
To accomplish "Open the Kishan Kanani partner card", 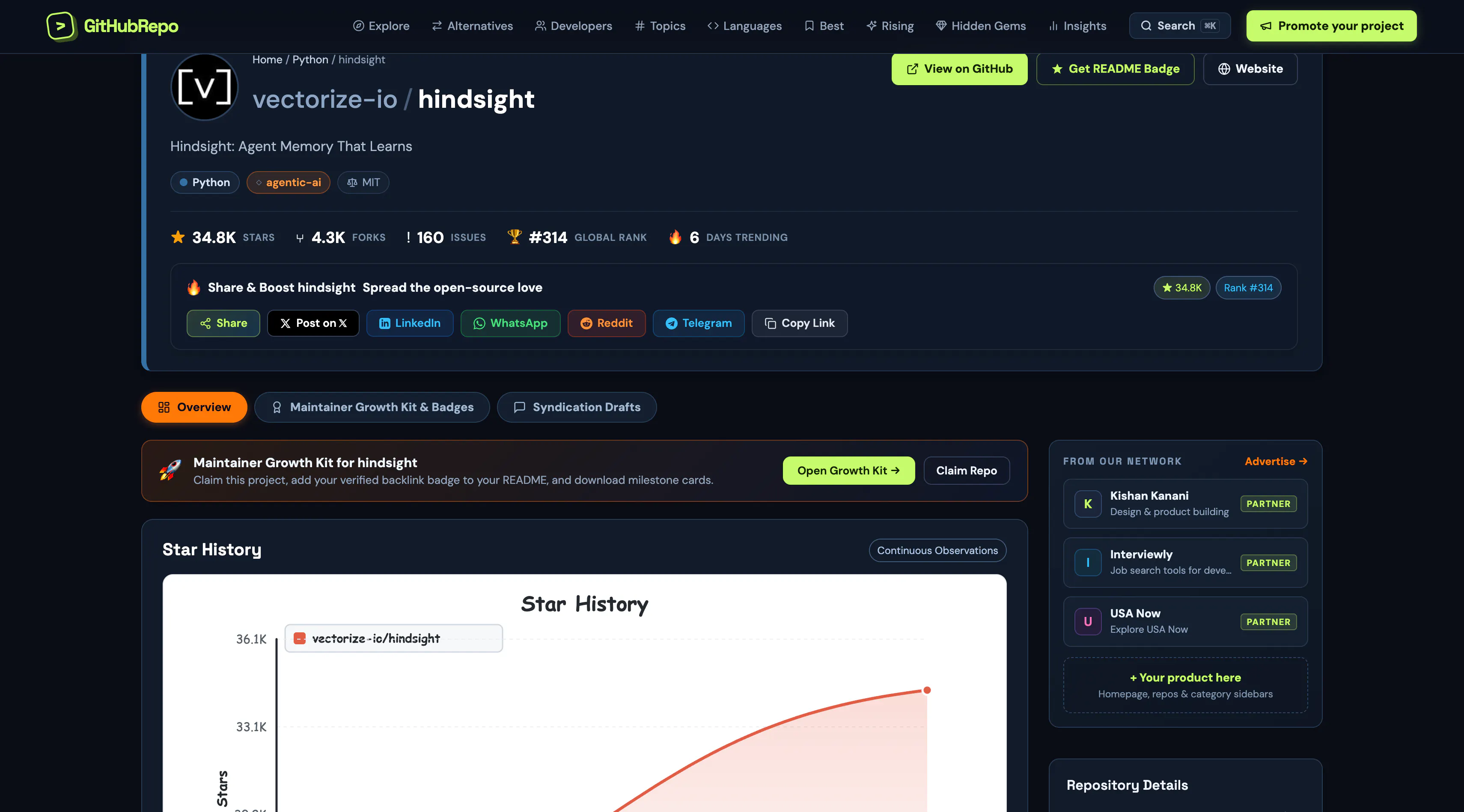I will 1185,504.
